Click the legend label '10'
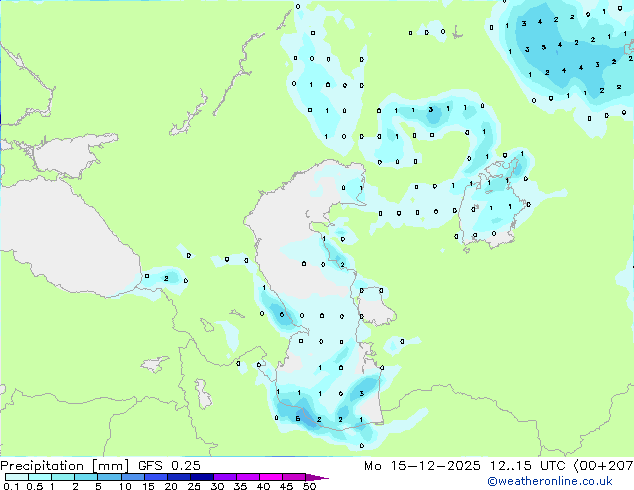 point(125,486)
